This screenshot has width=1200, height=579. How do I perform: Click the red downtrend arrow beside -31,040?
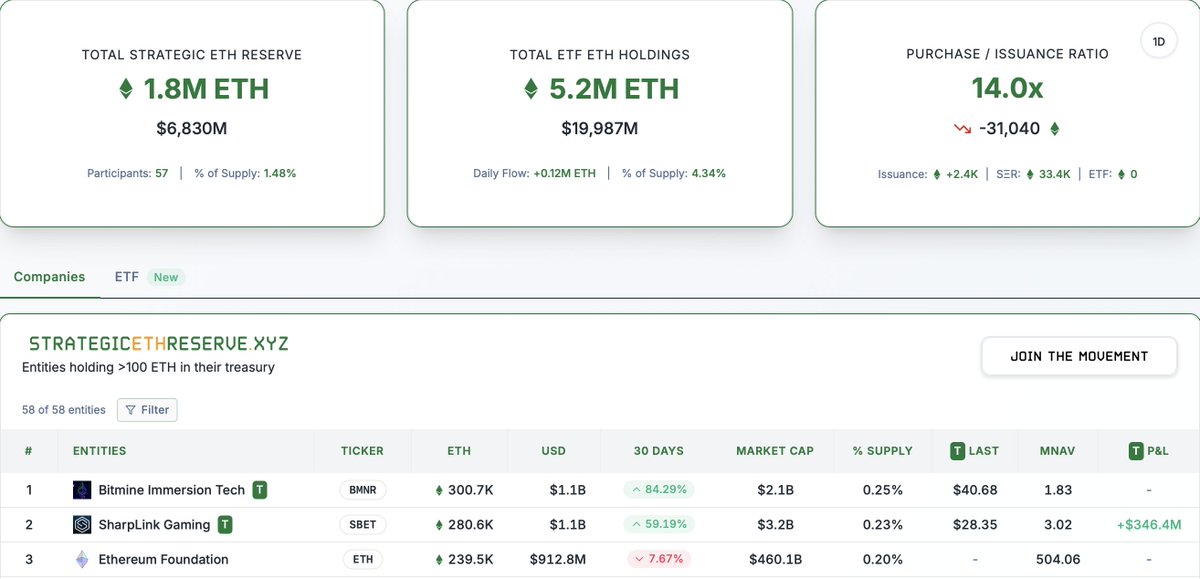[x=963, y=129]
